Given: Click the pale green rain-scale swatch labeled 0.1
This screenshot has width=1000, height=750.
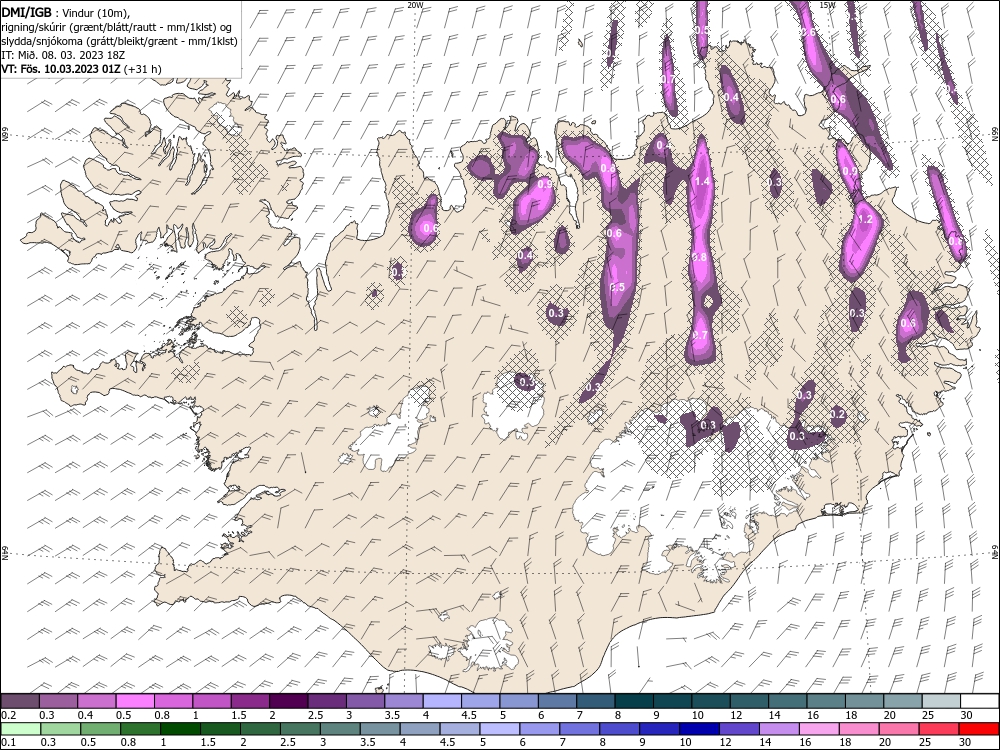Looking at the screenshot, I should (20, 729).
